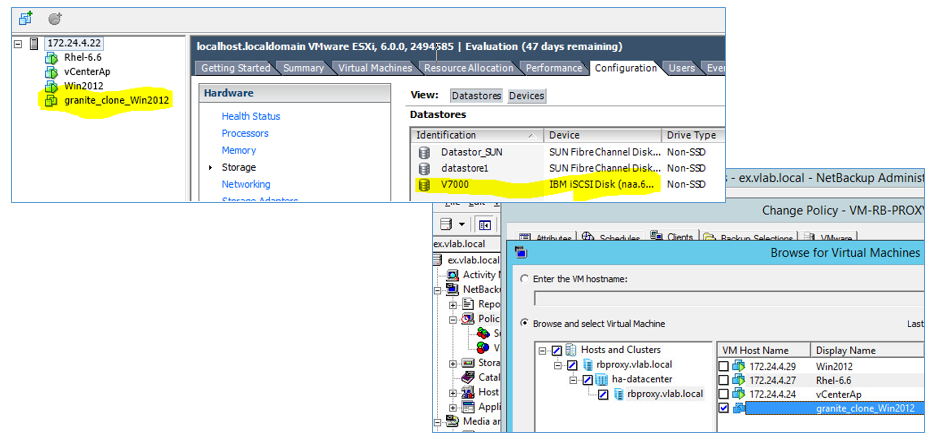Click the VM icon in the 172.24.4.27 row

click(x=738, y=380)
